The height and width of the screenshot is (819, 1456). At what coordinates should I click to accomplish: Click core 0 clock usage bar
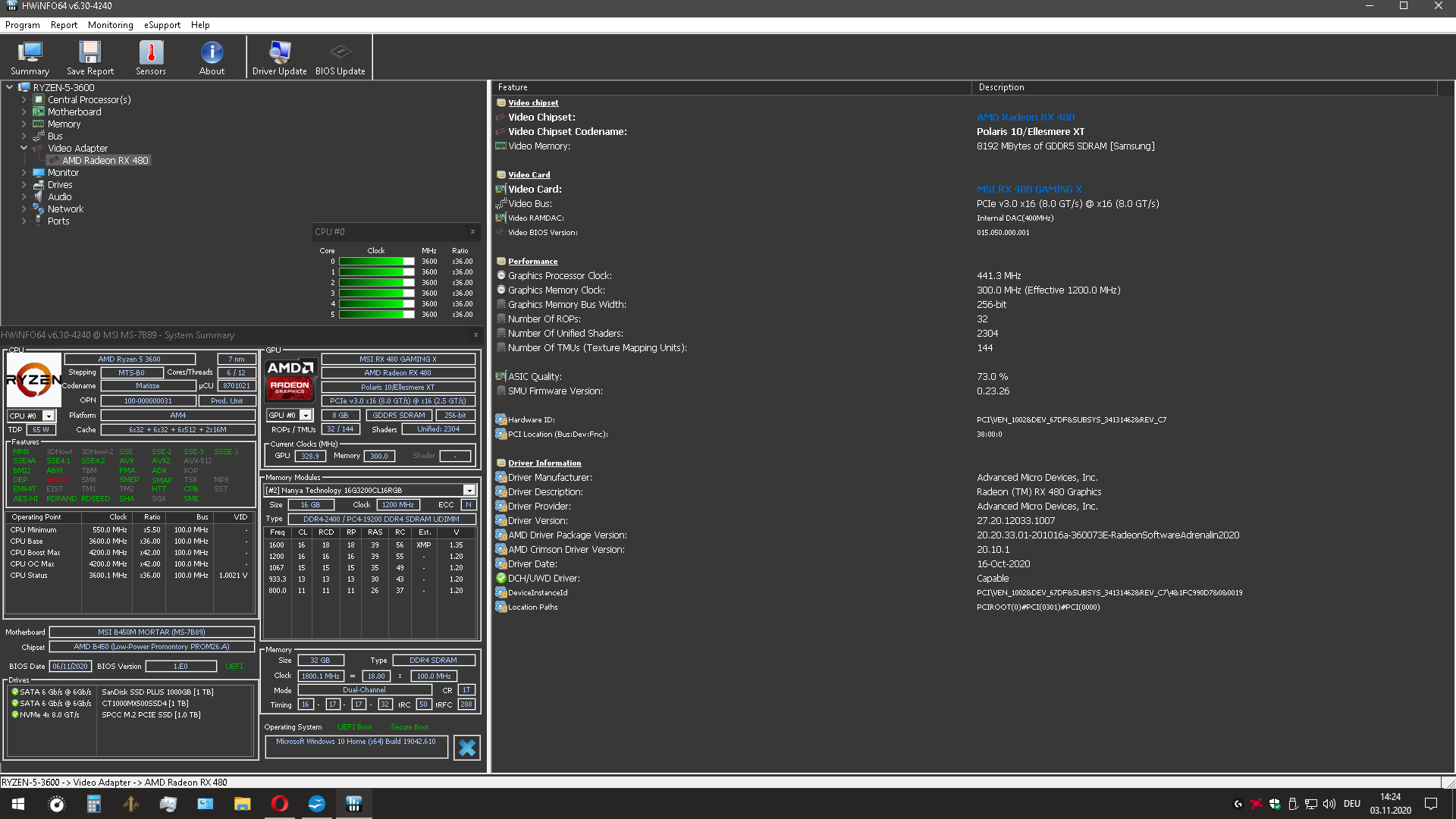pos(376,261)
